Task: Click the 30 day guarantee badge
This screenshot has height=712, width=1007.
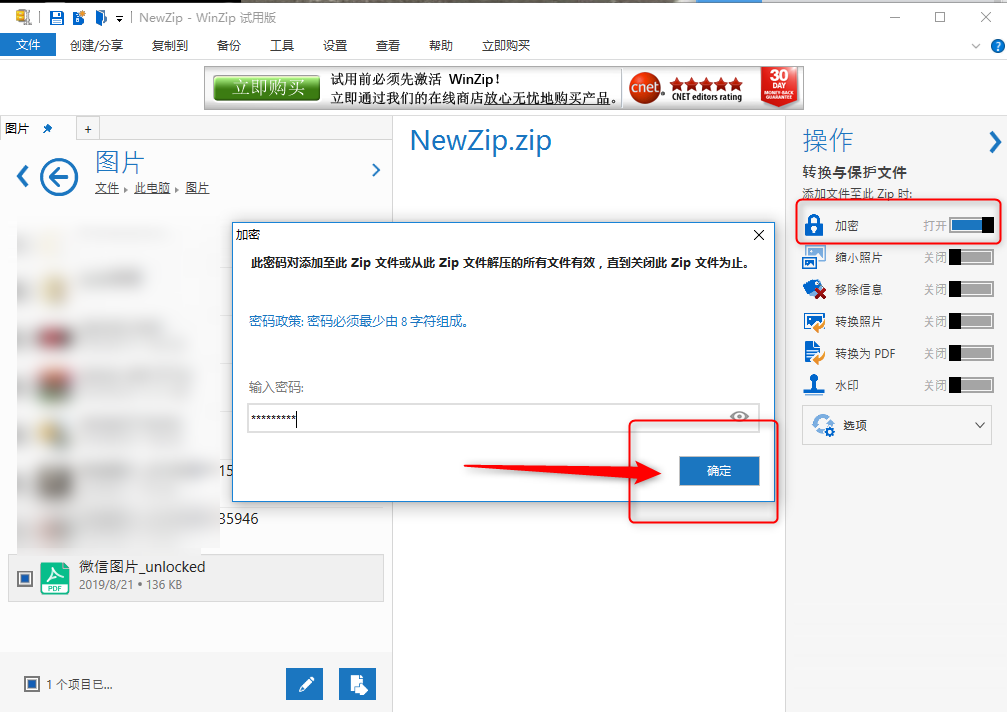Action: pos(779,86)
